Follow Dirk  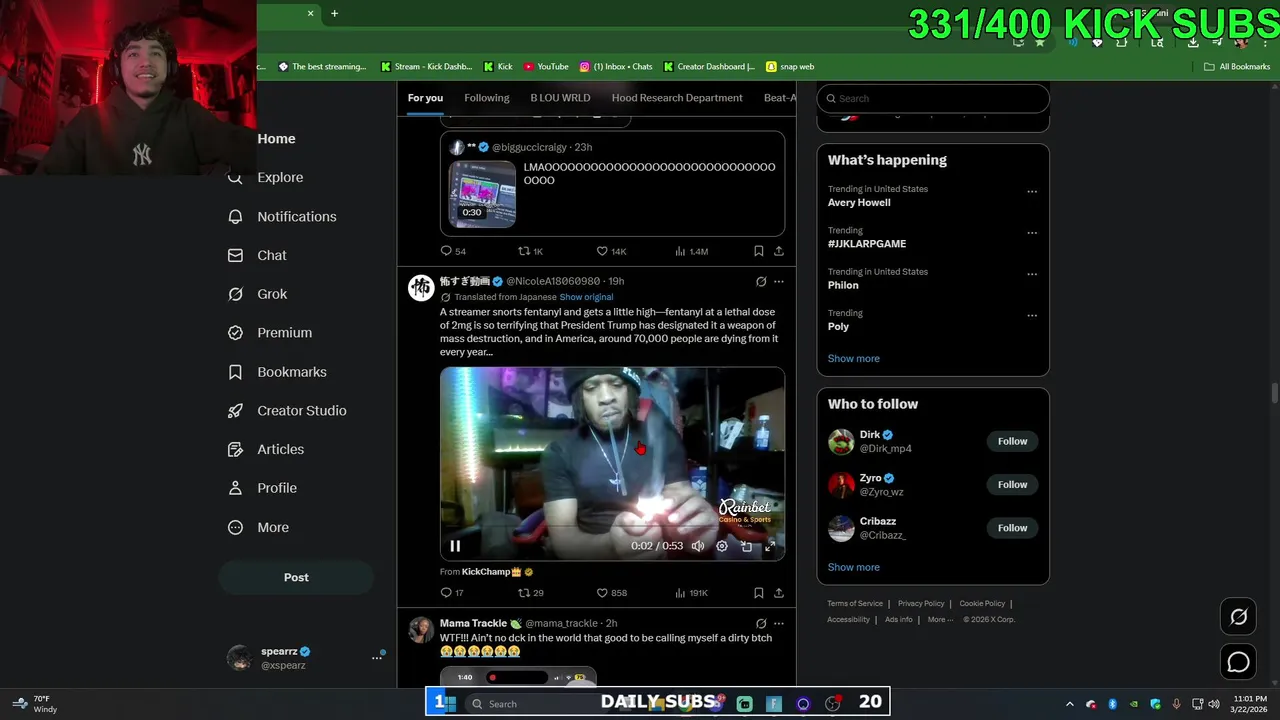point(1012,441)
